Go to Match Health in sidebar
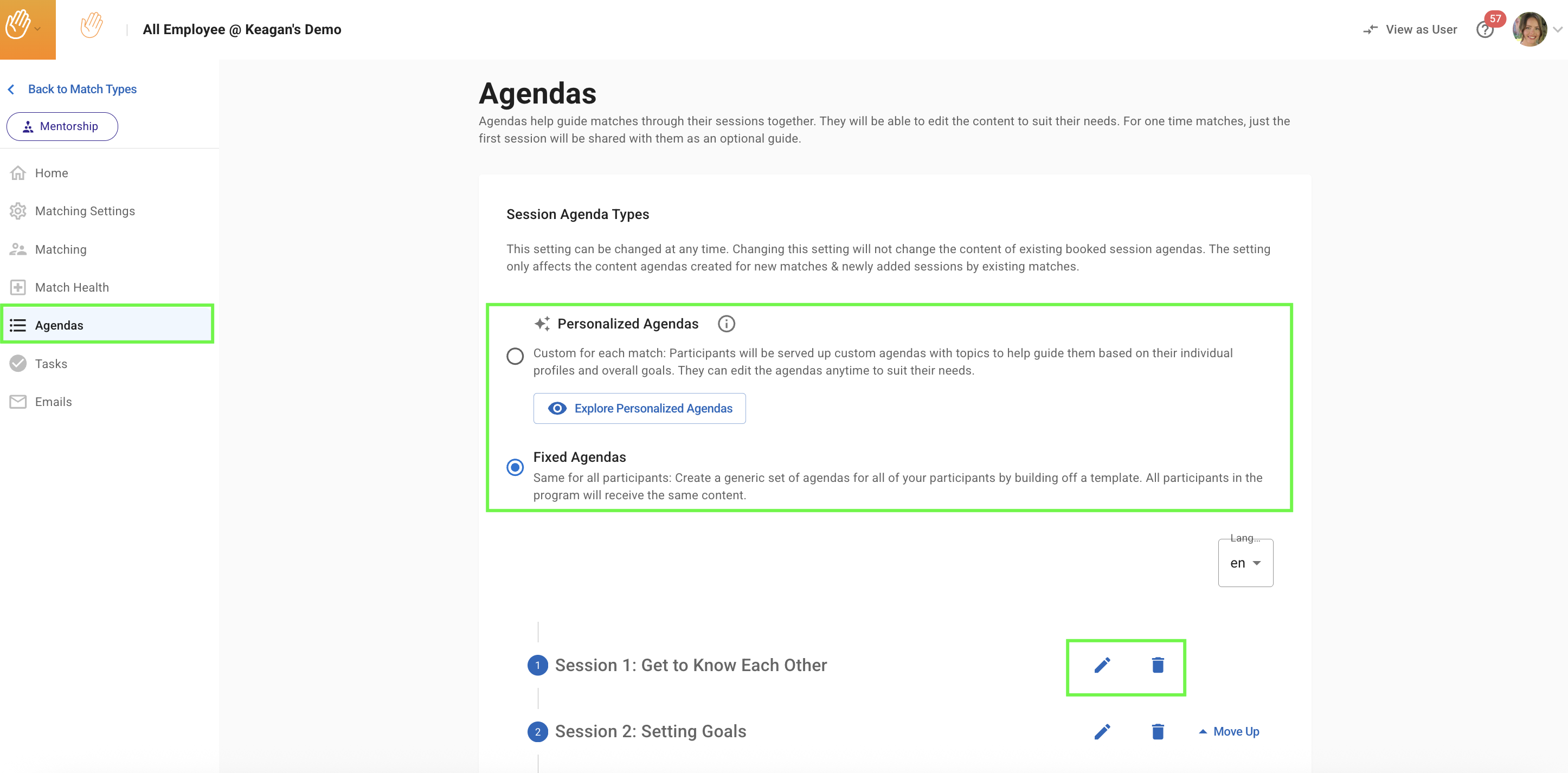 coord(72,287)
